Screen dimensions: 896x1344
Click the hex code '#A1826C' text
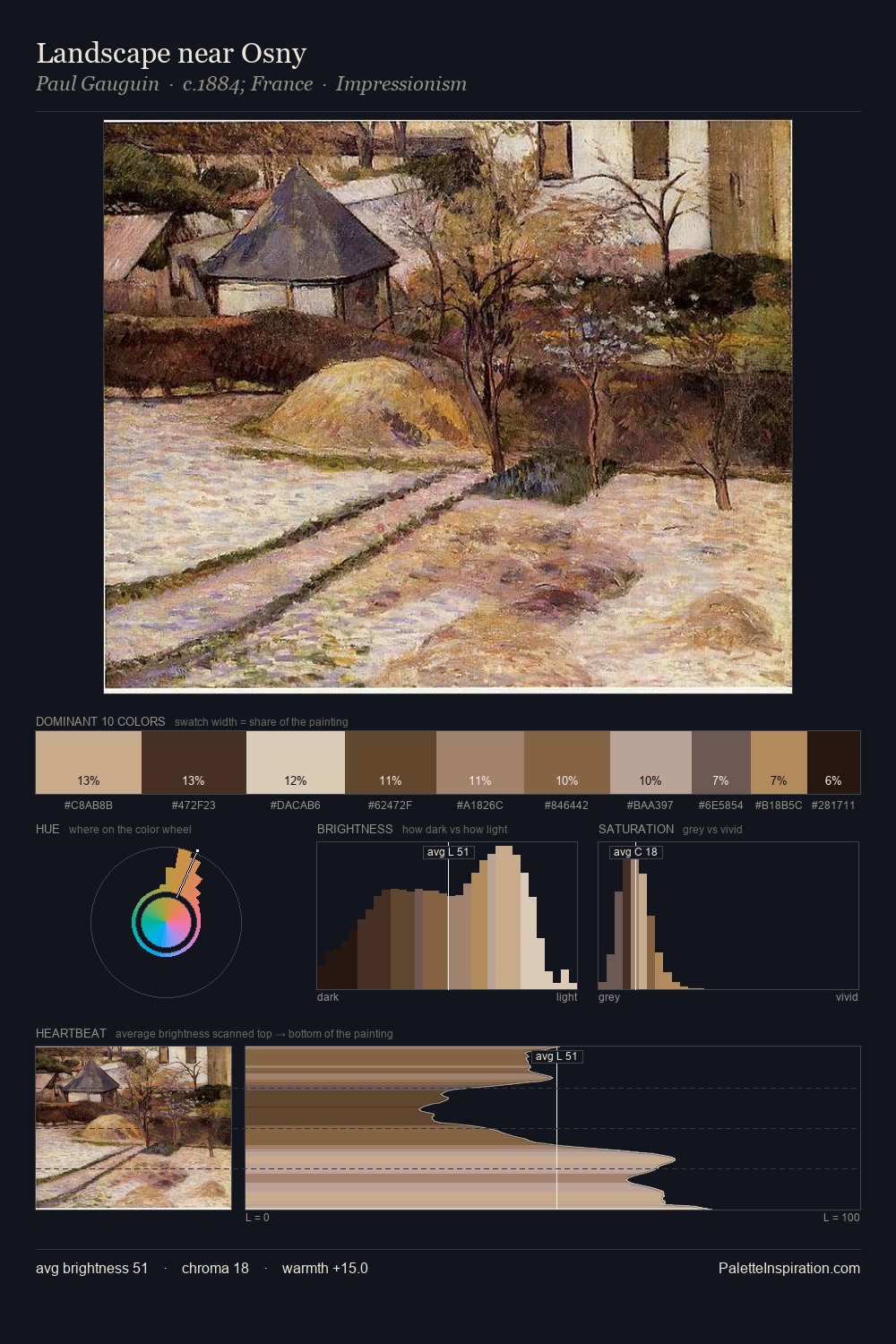coord(480,806)
